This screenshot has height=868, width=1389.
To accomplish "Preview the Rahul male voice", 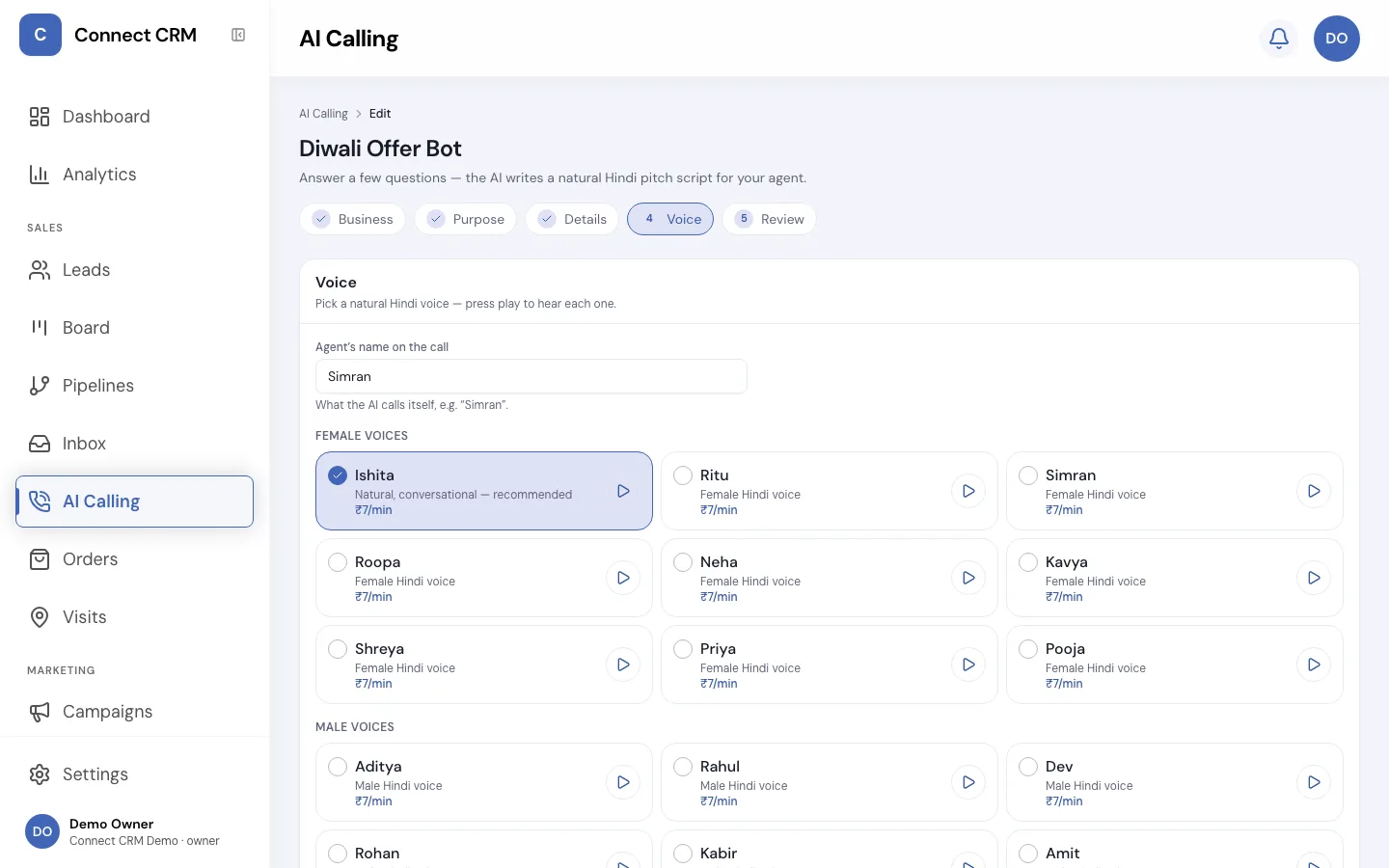I will click(x=968, y=782).
